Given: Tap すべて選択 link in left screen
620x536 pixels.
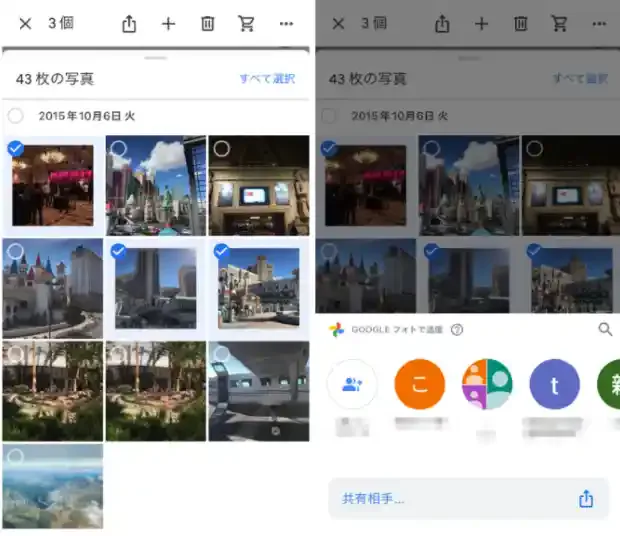Looking at the screenshot, I should click(267, 79).
